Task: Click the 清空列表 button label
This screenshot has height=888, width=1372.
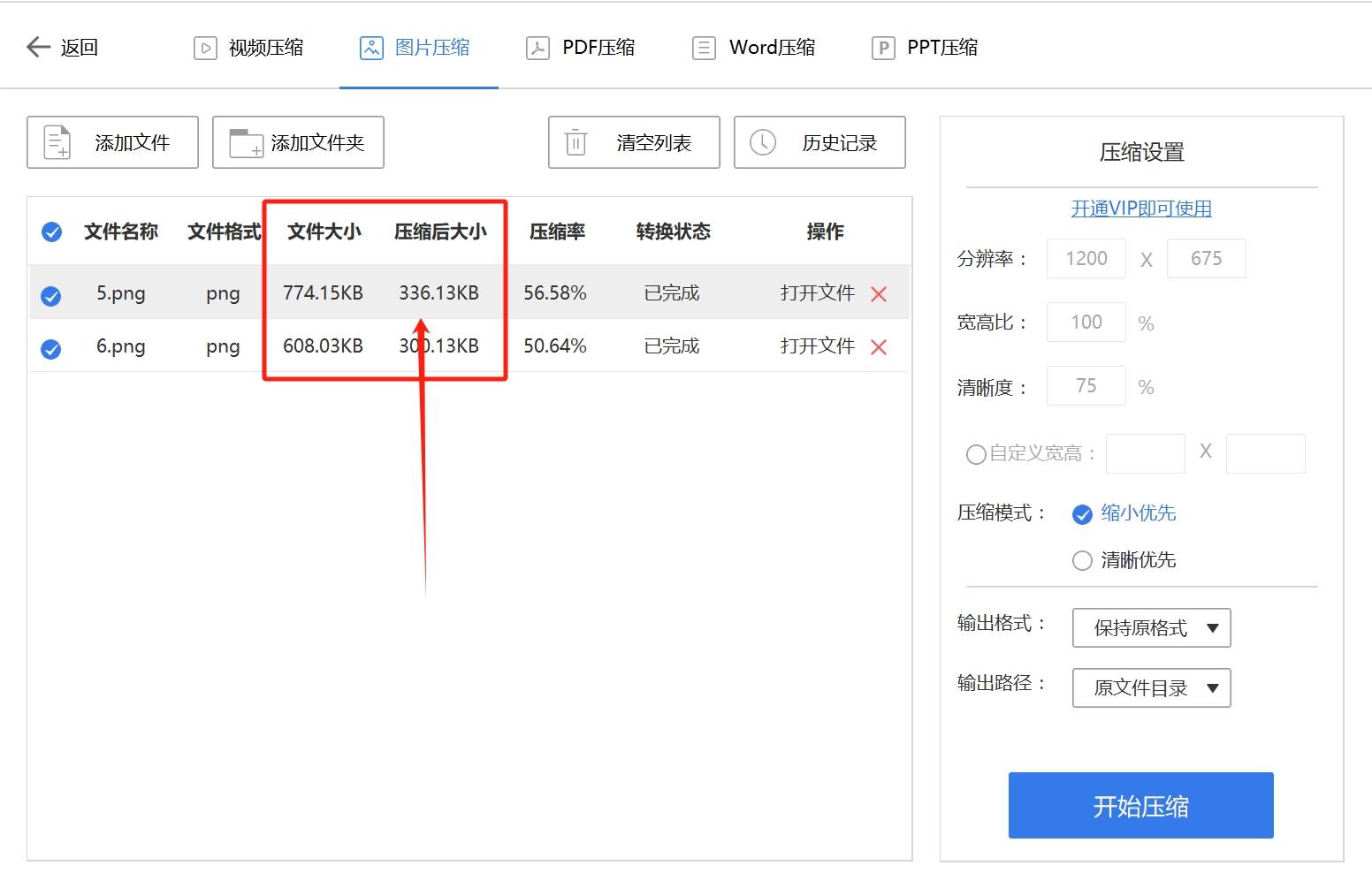Action: (x=654, y=142)
